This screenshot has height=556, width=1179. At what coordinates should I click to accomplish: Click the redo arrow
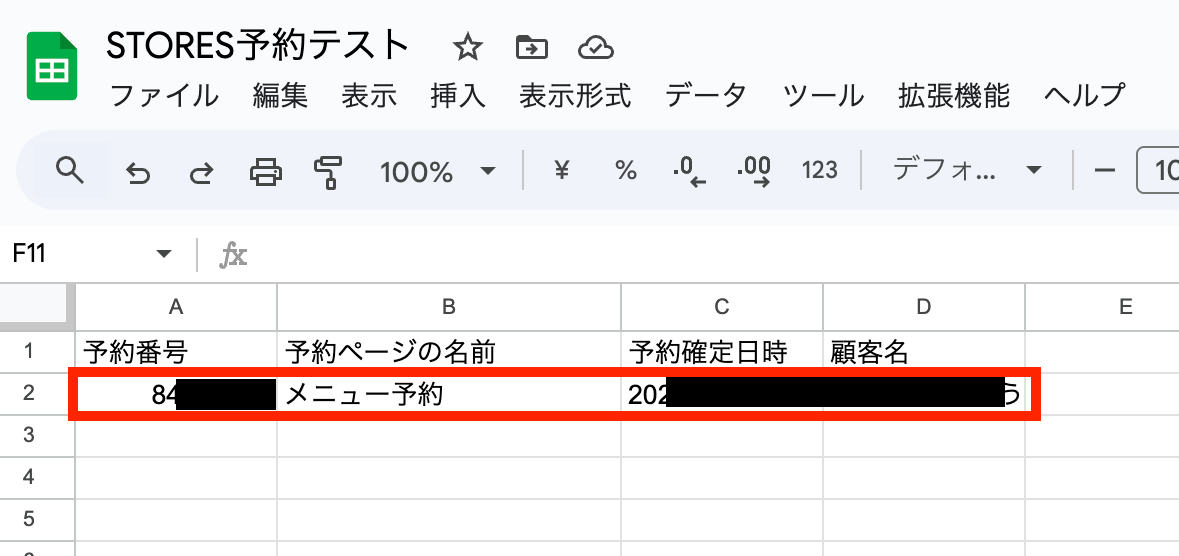(201, 172)
